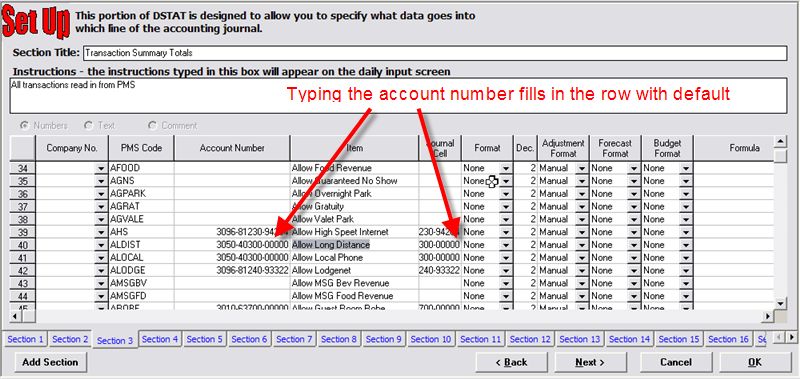
Task: Switch to Section 7 tab
Action: pyautogui.click(x=294, y=339)
